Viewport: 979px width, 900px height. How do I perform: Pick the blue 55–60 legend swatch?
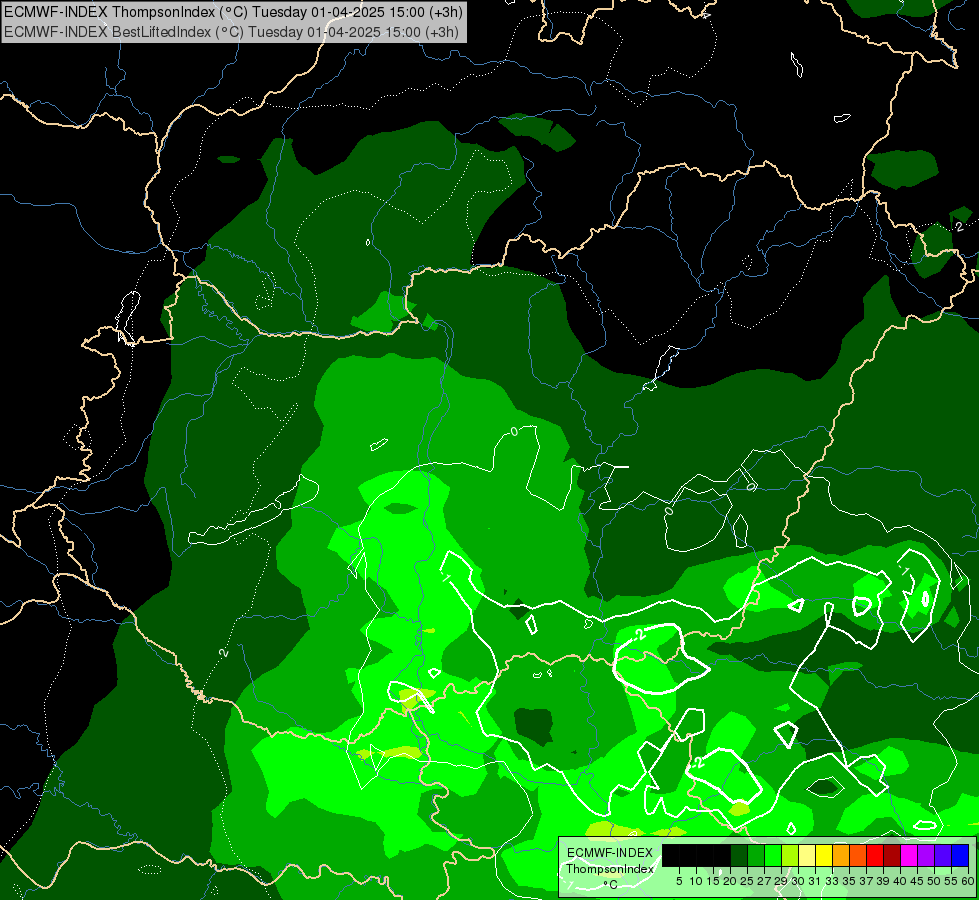pos(960,855)
